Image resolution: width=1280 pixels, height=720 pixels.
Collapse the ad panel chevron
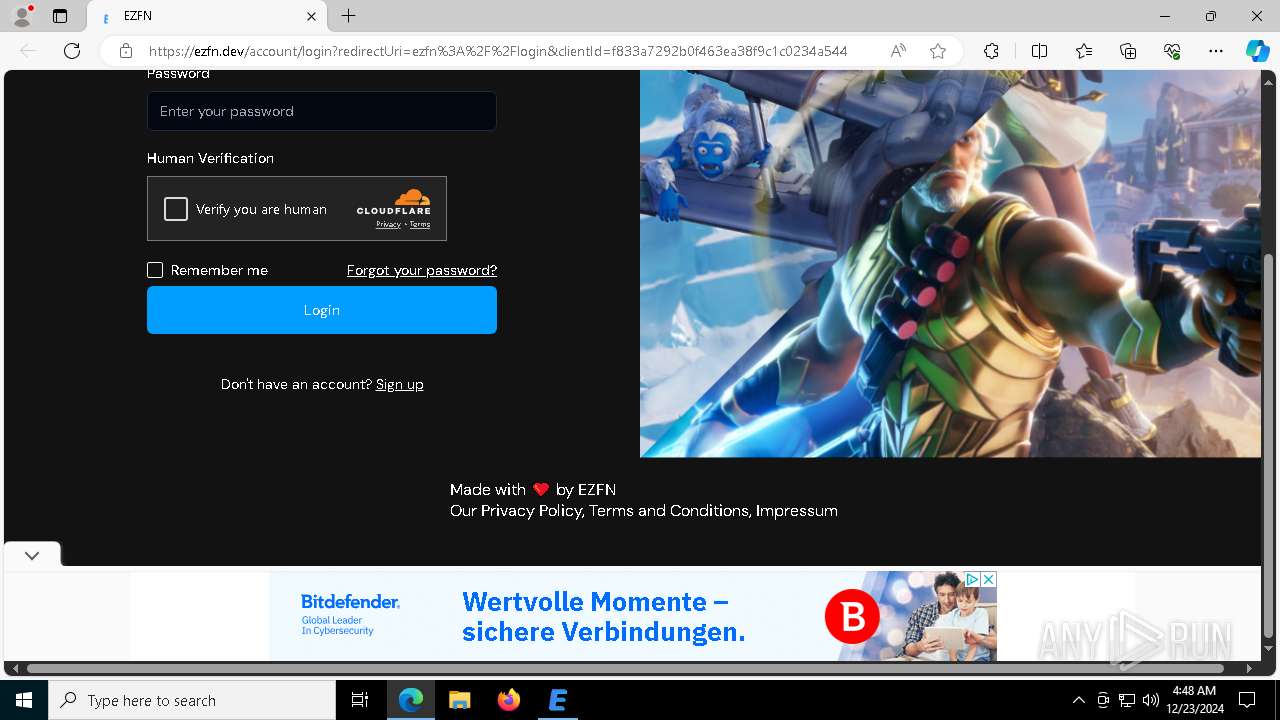point(32,555)
